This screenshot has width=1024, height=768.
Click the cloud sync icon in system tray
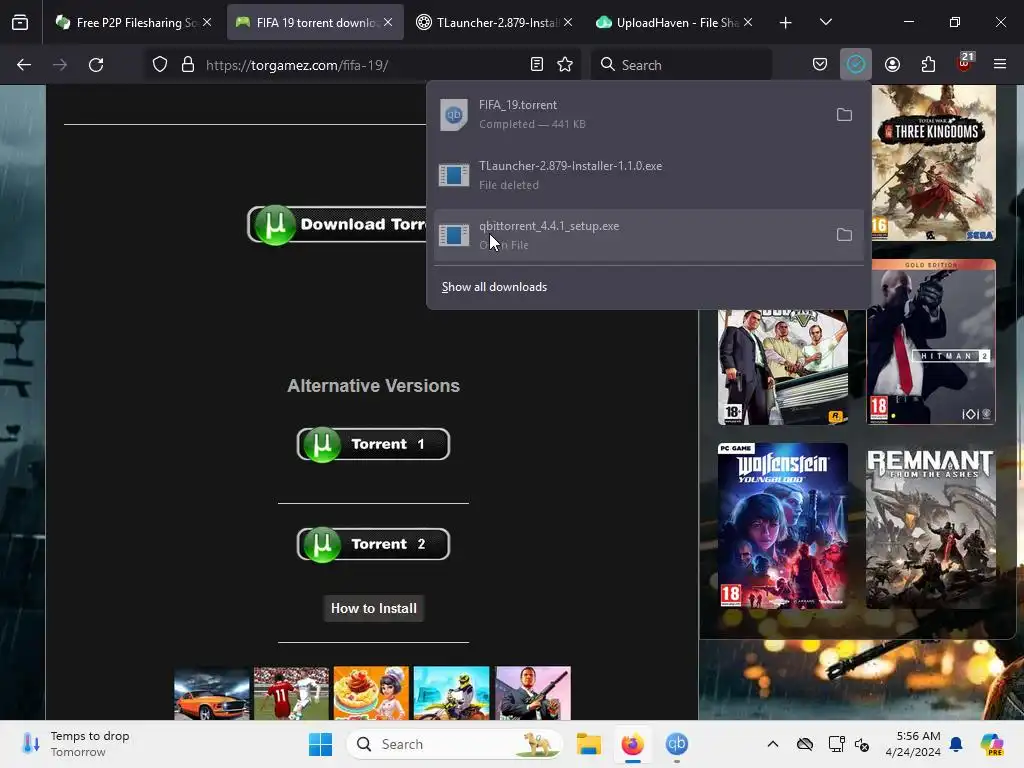[805, 744]
